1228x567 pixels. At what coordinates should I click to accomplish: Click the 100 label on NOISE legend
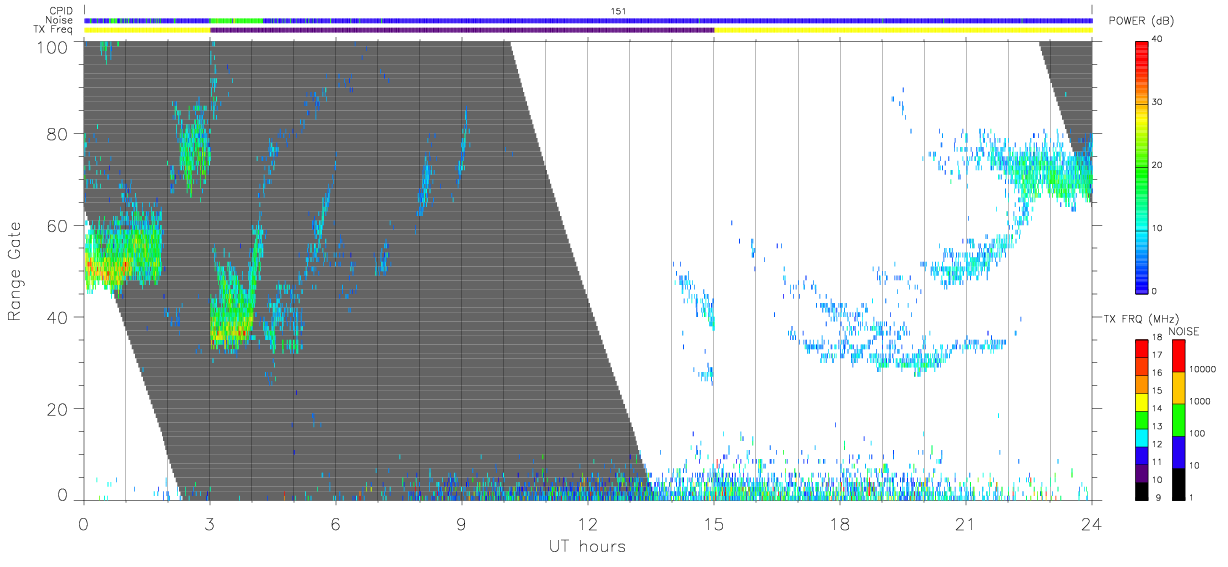coord(1197,433)
